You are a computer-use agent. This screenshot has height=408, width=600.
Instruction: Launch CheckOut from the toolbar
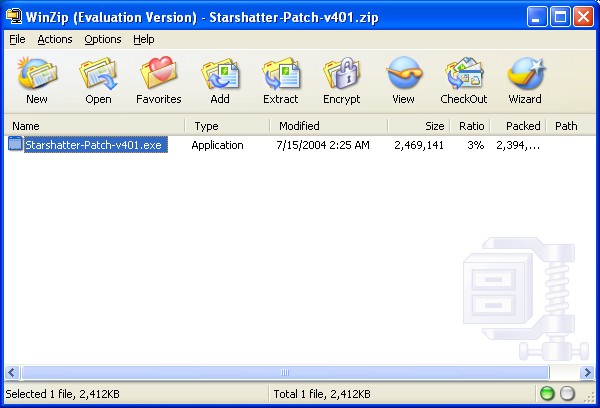coord(464,73)
